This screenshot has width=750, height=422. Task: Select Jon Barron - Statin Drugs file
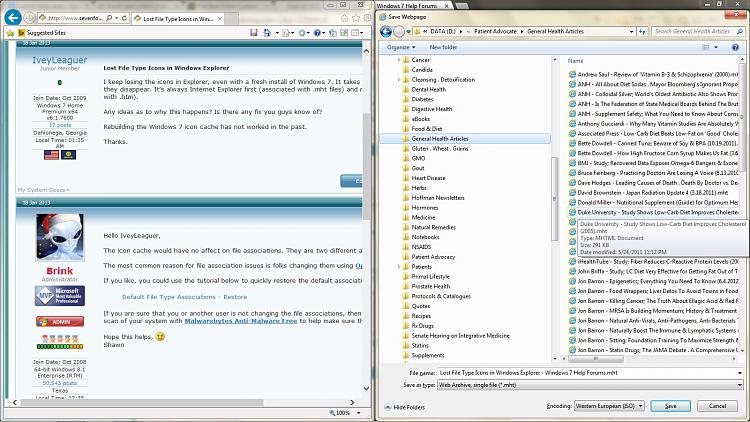pos(653,350)
